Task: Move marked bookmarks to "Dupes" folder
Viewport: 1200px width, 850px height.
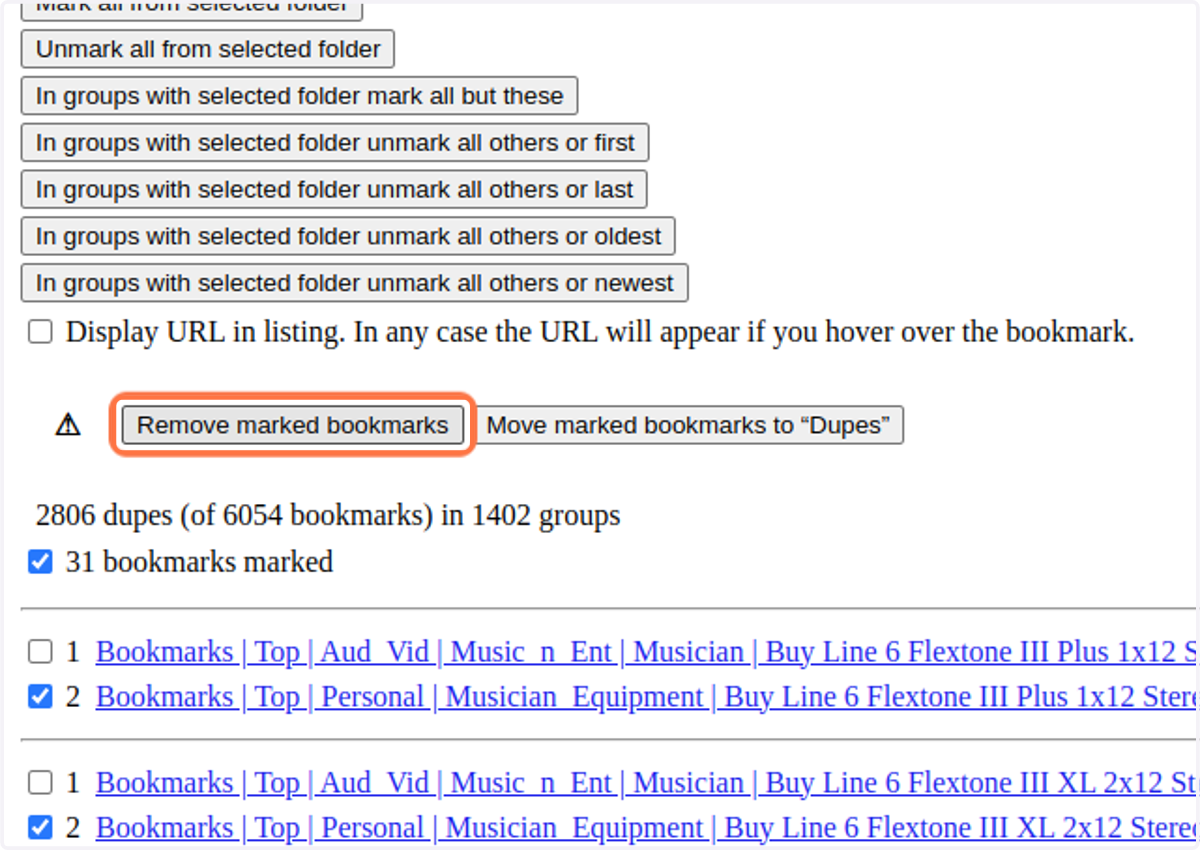Action: (x=688, y=425)
